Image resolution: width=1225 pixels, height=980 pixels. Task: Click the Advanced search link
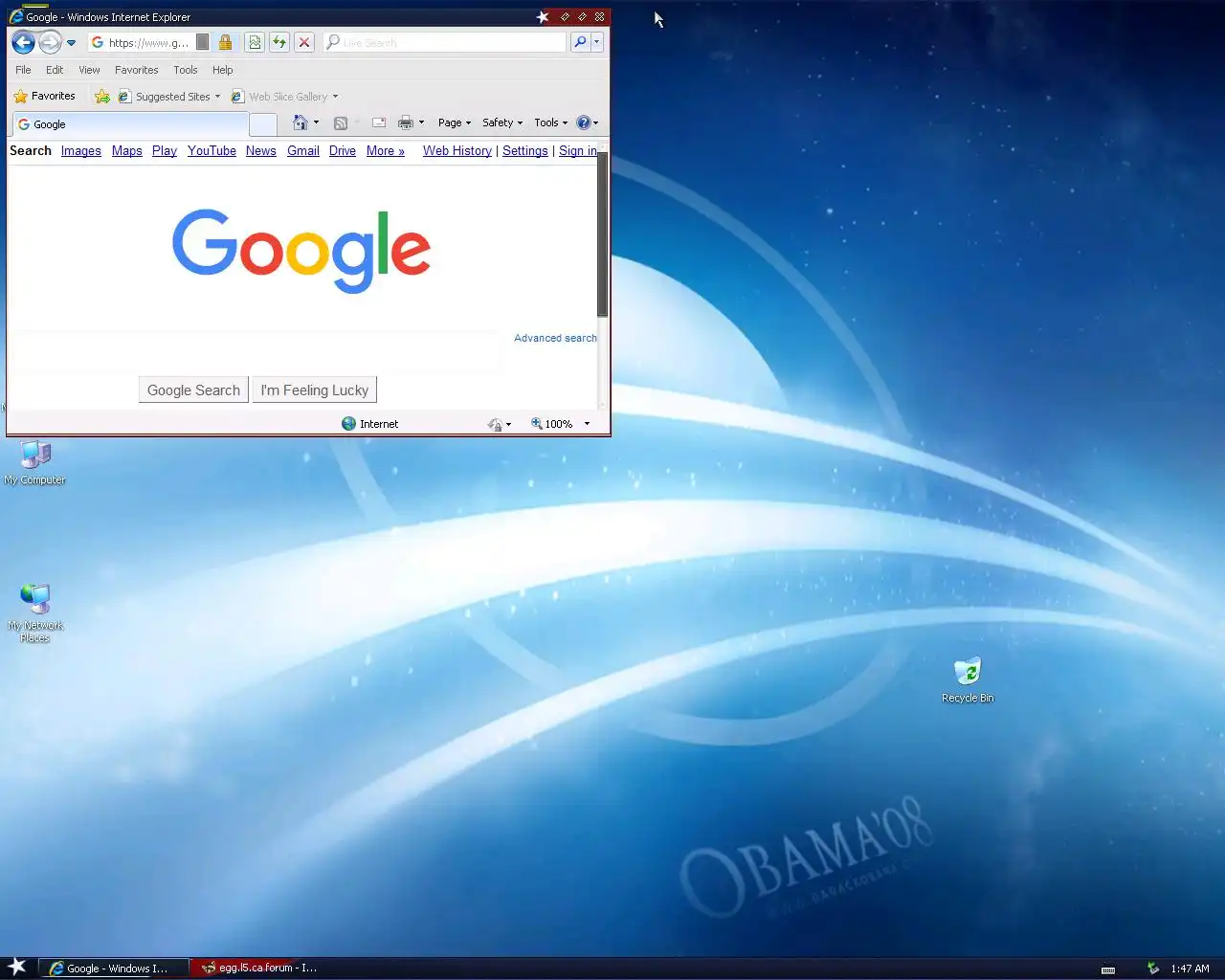tap(555, 338)
